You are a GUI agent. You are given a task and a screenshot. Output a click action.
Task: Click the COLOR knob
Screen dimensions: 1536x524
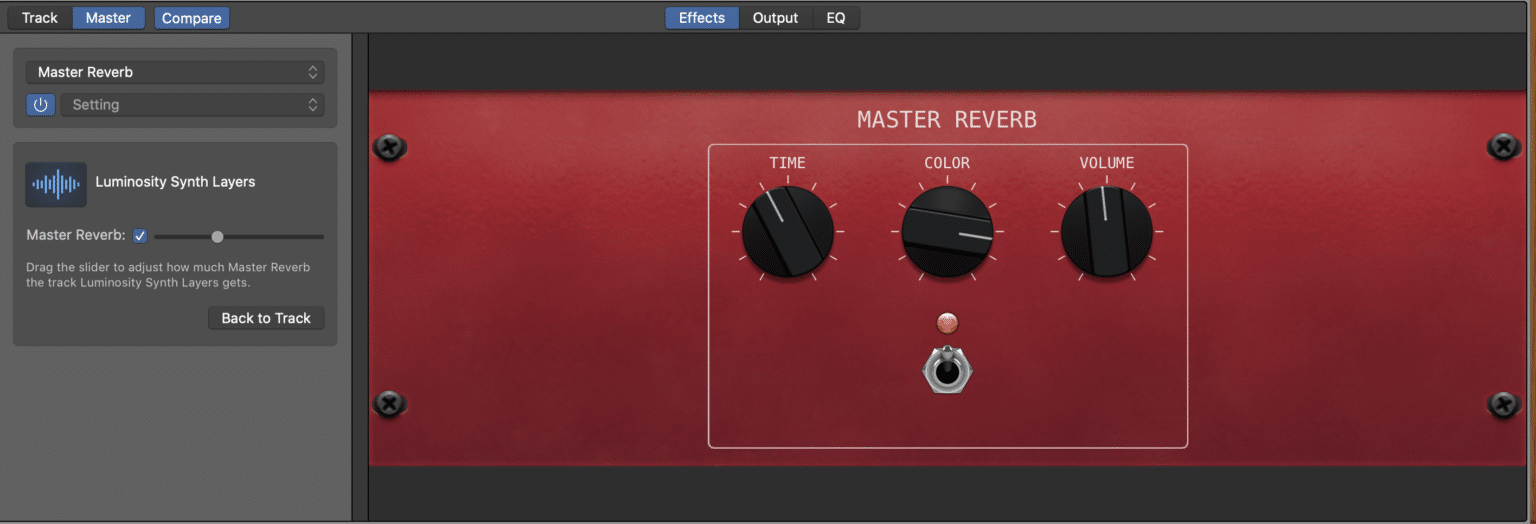[x=947, y=231]
